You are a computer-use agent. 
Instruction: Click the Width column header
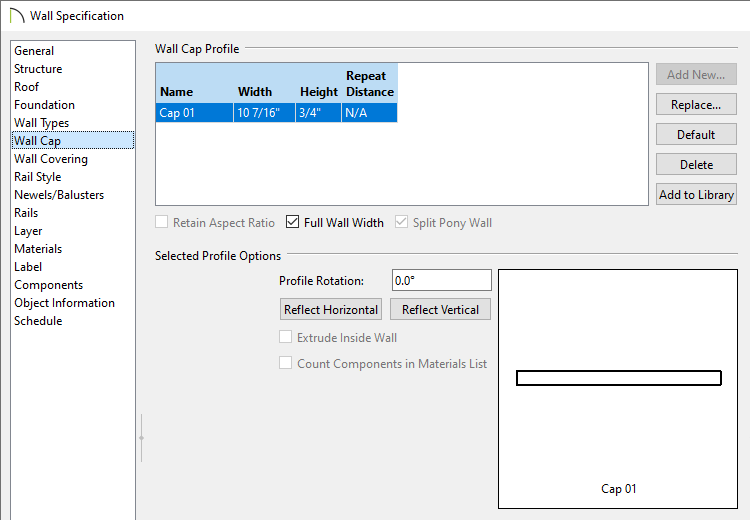(x=264, y=84)
